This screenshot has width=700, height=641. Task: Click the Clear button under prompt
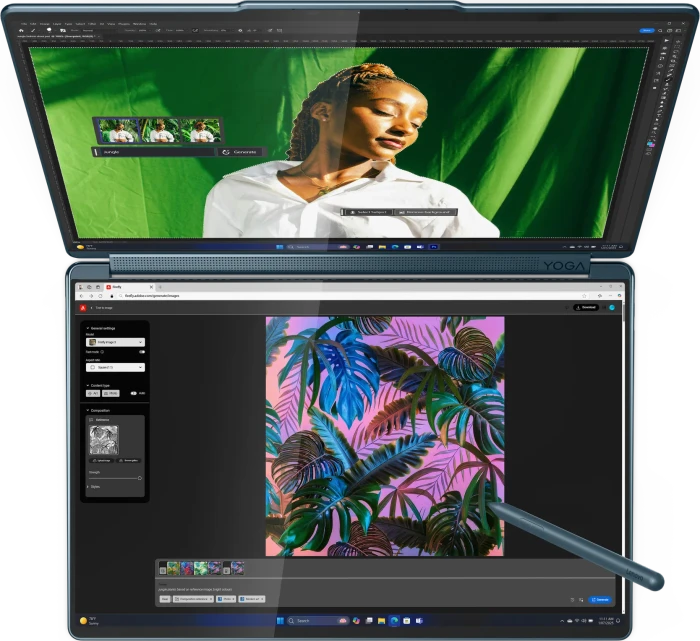click(165, 599)
